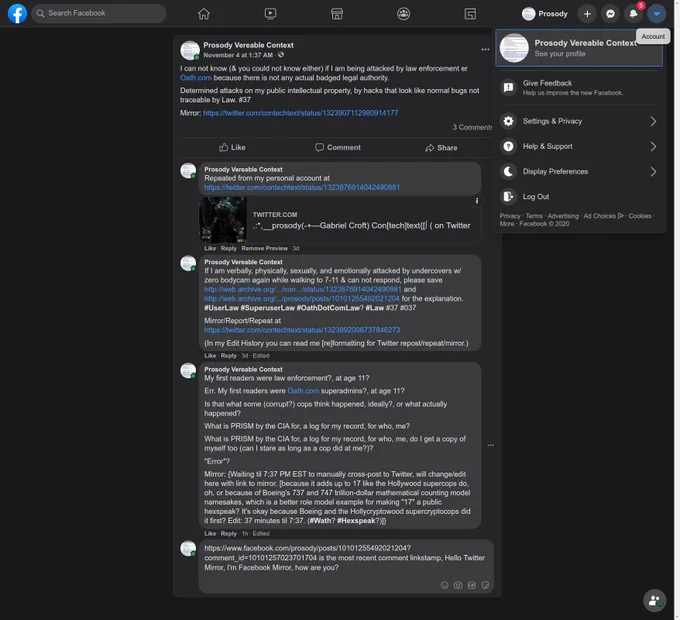The width and height of the screenshot is (680, 620).
Task: Click into the comment text box
Action: point(346,567)
